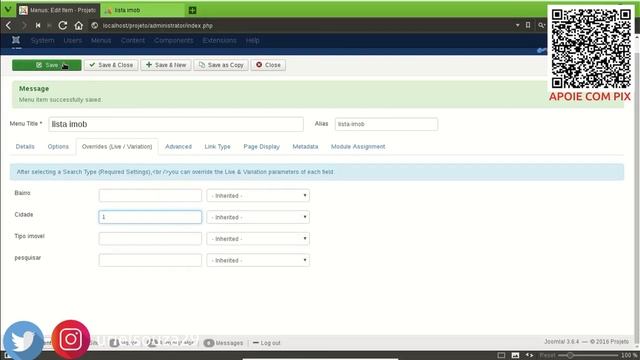Screen dimensions: 640x360
Task: Open the Help menu
Action: pos(252,40)
